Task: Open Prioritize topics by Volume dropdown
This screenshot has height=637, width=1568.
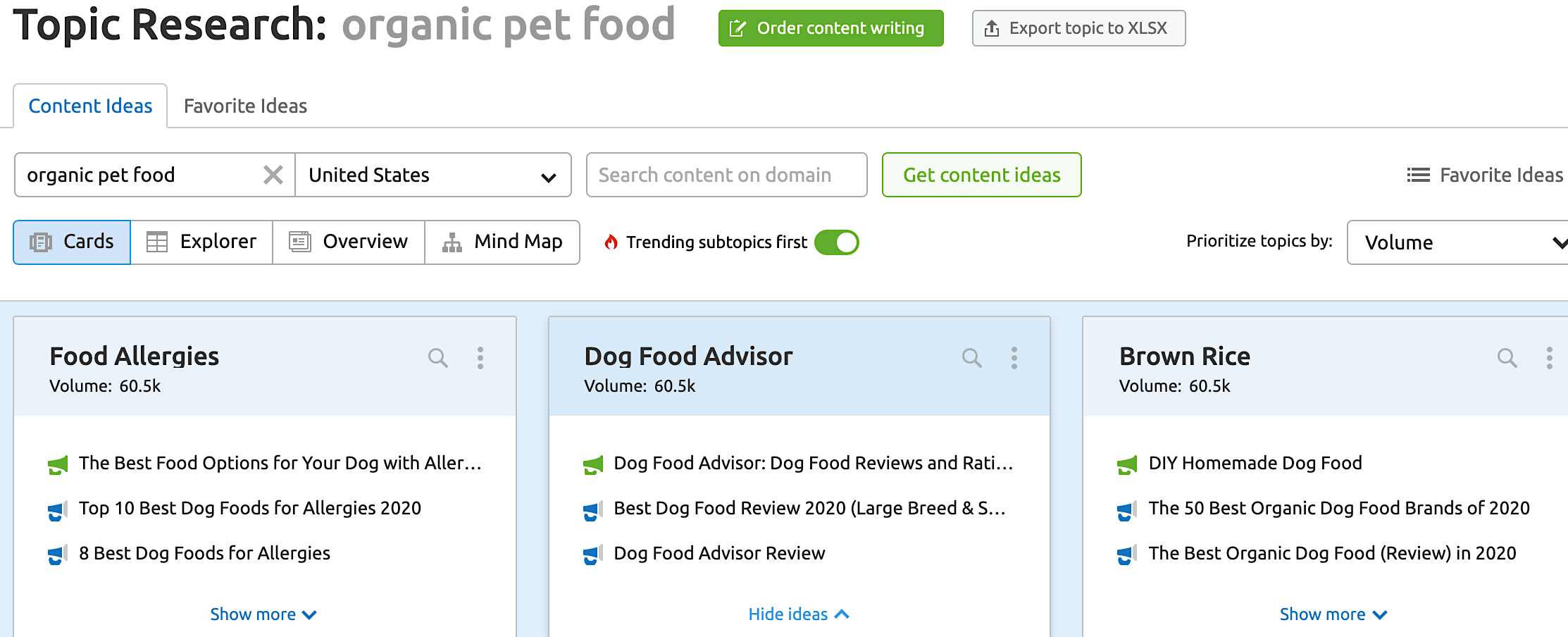Action: pos(1458,242)
